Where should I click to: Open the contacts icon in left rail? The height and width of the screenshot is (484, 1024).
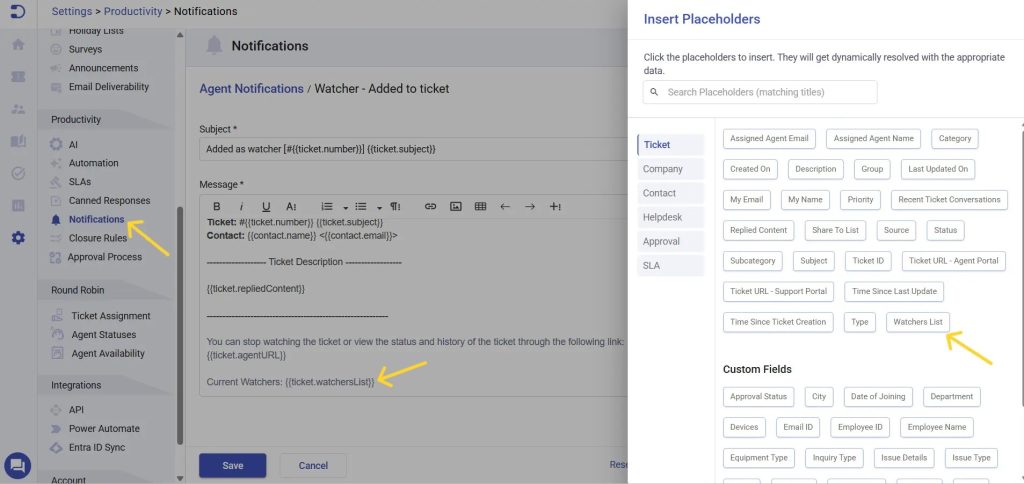coord(18,109)
